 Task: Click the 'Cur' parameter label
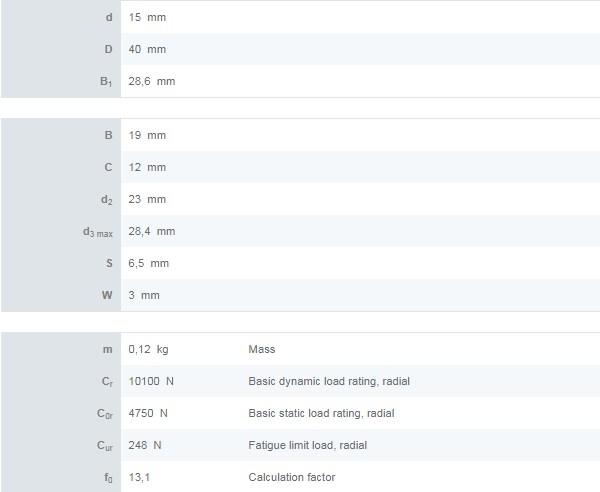pyautogui.click(x=105, y=446)
